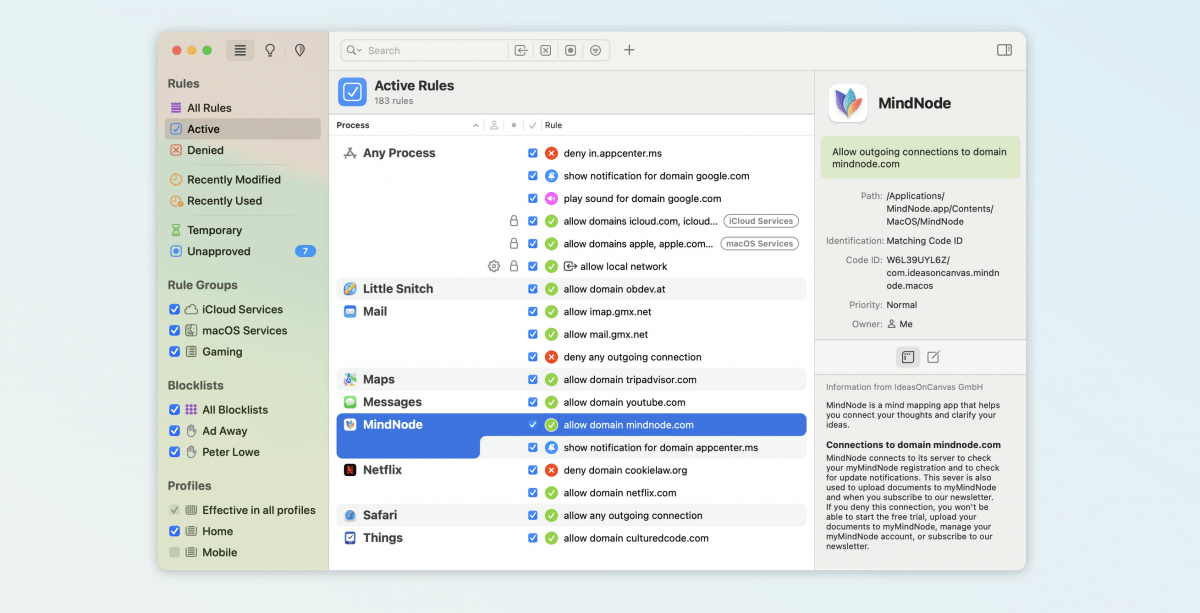Viewport: 1200px width, 613px height.
Task: Click the red deny icon for in.appcenter.ms
Action: tap(551, 154)
